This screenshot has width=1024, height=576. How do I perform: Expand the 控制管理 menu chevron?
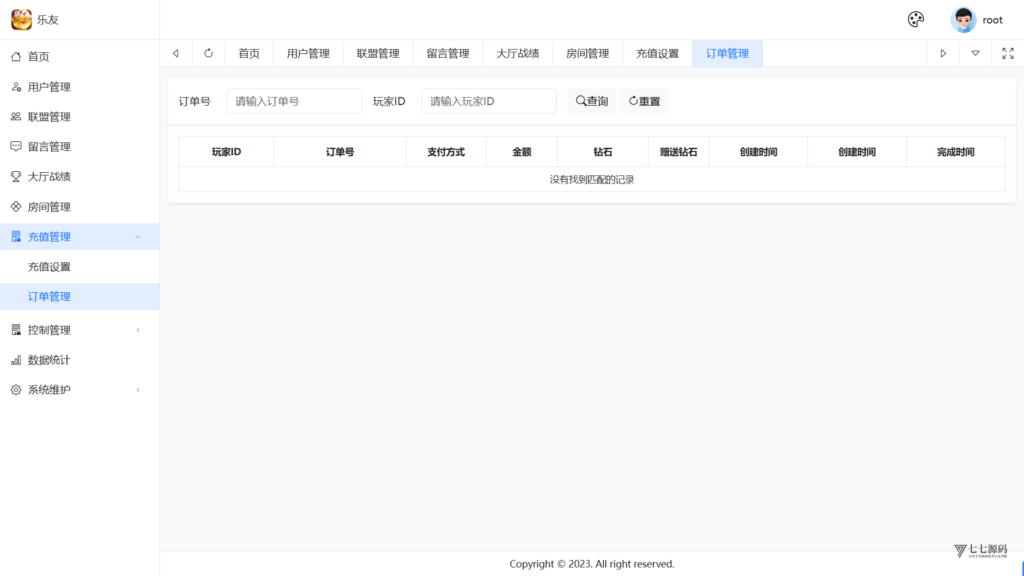click(x=138, y=330)
